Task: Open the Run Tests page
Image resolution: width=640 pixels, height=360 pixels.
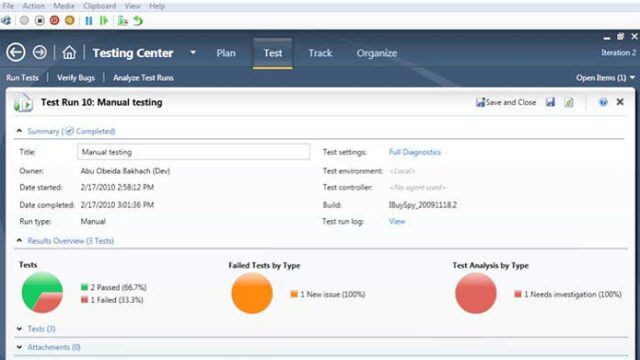Action: tap(22, 78)
